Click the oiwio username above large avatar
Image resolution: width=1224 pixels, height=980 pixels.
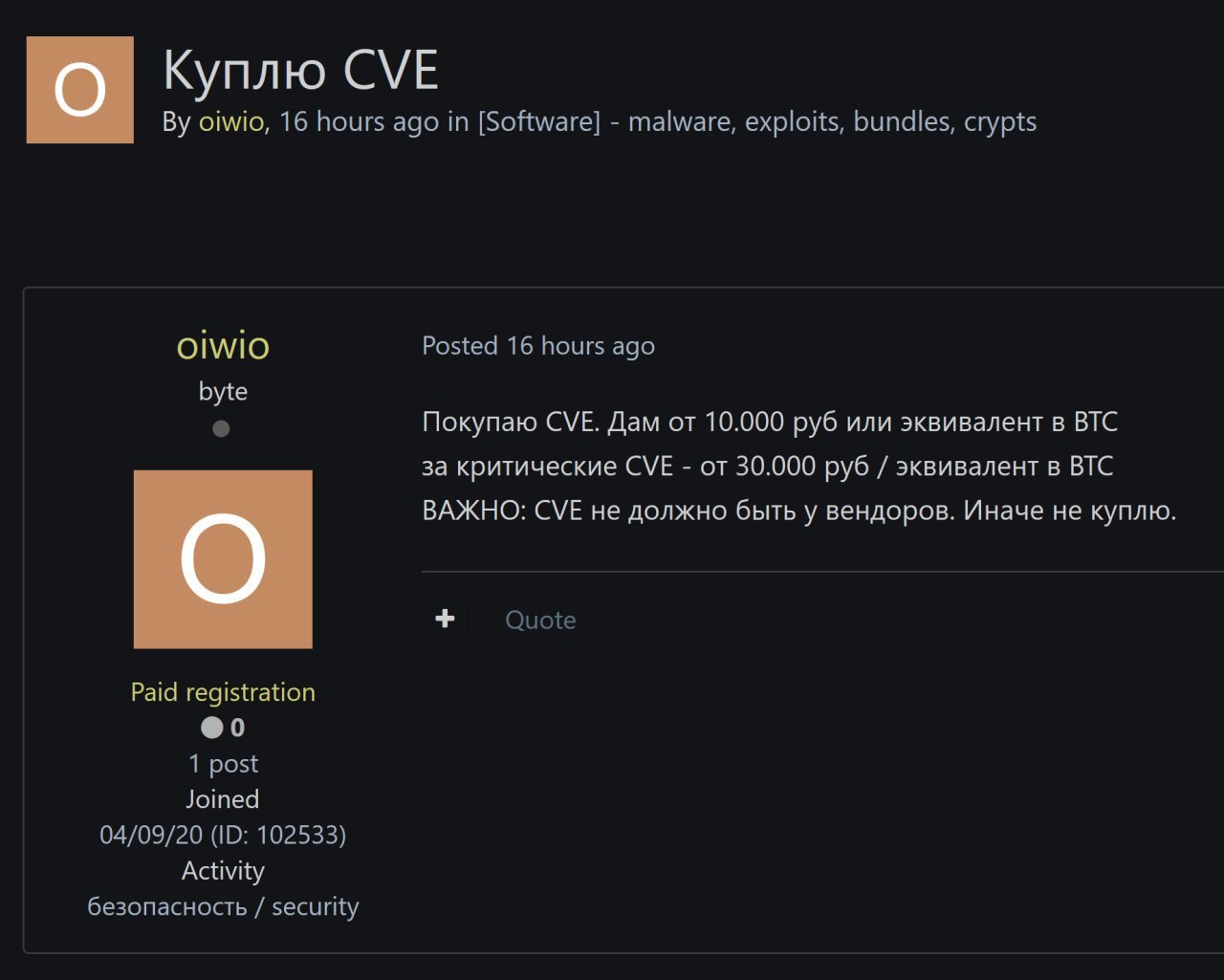point(223,345)
